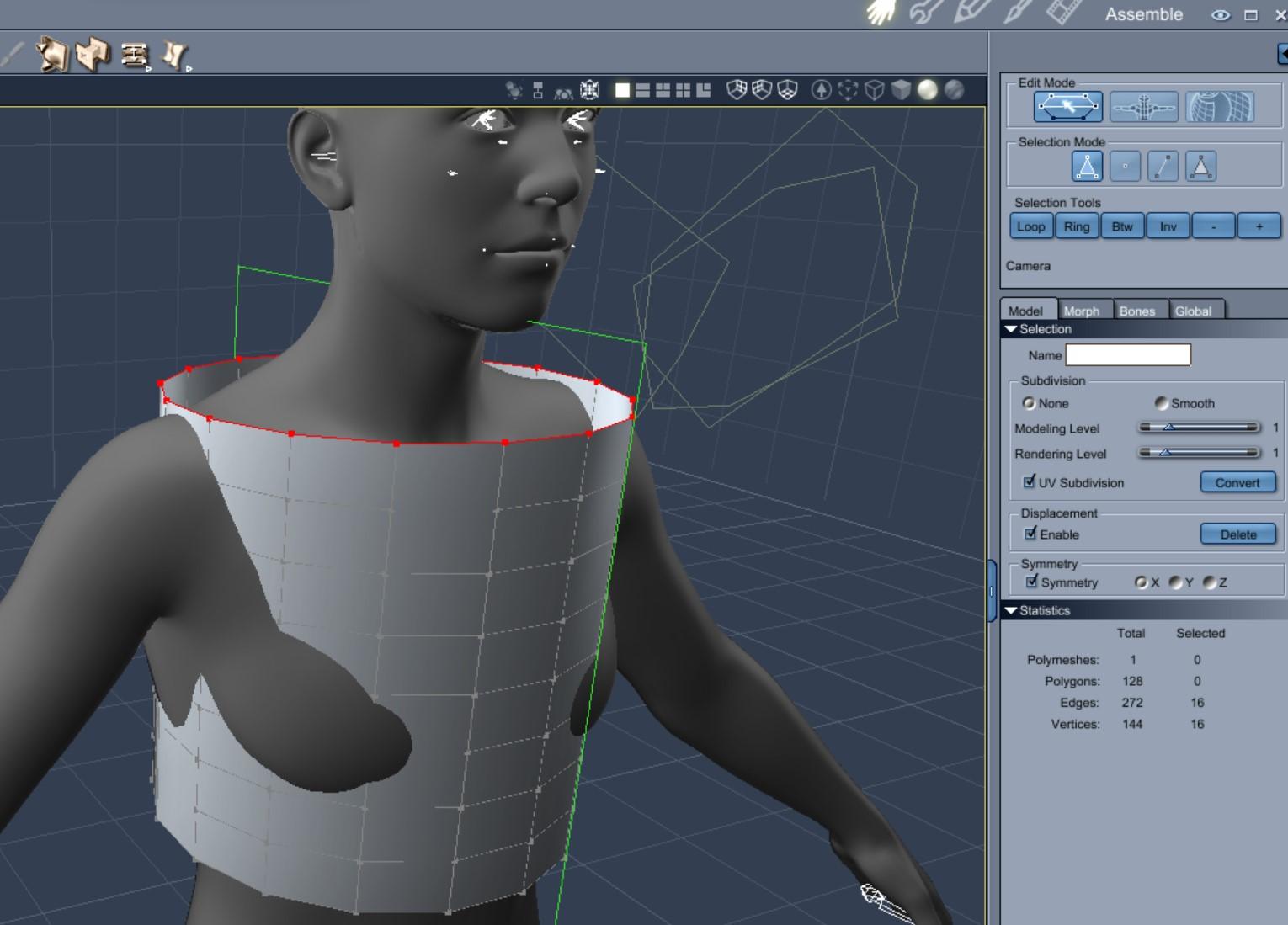Screen dimensions: 1288x925
Task: Select the figure skeleton edit mode
Action: pyautogui.click(x=1144, y=107)
